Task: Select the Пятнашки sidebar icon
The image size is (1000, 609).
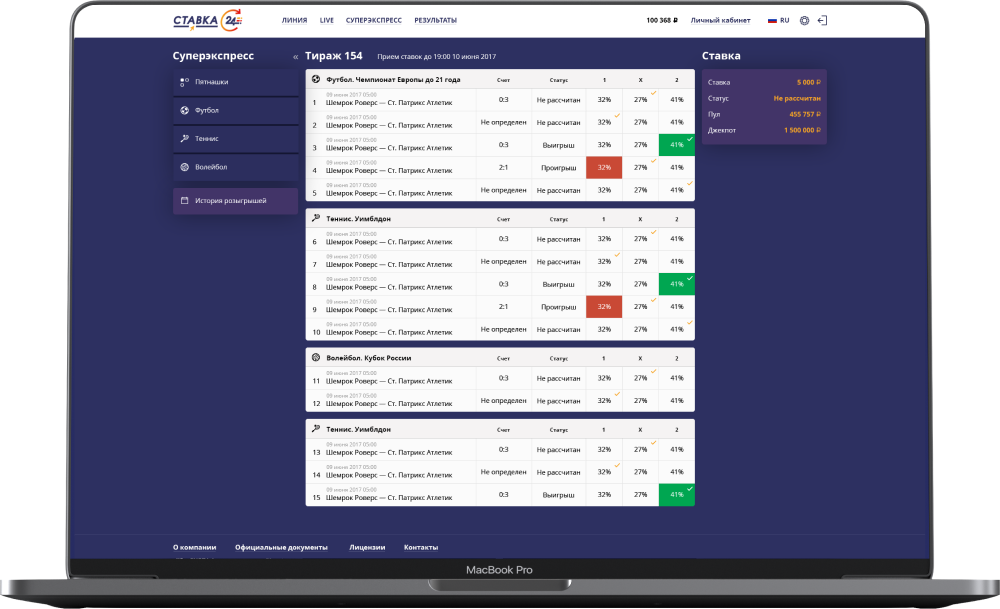Action: click(185, 81)
